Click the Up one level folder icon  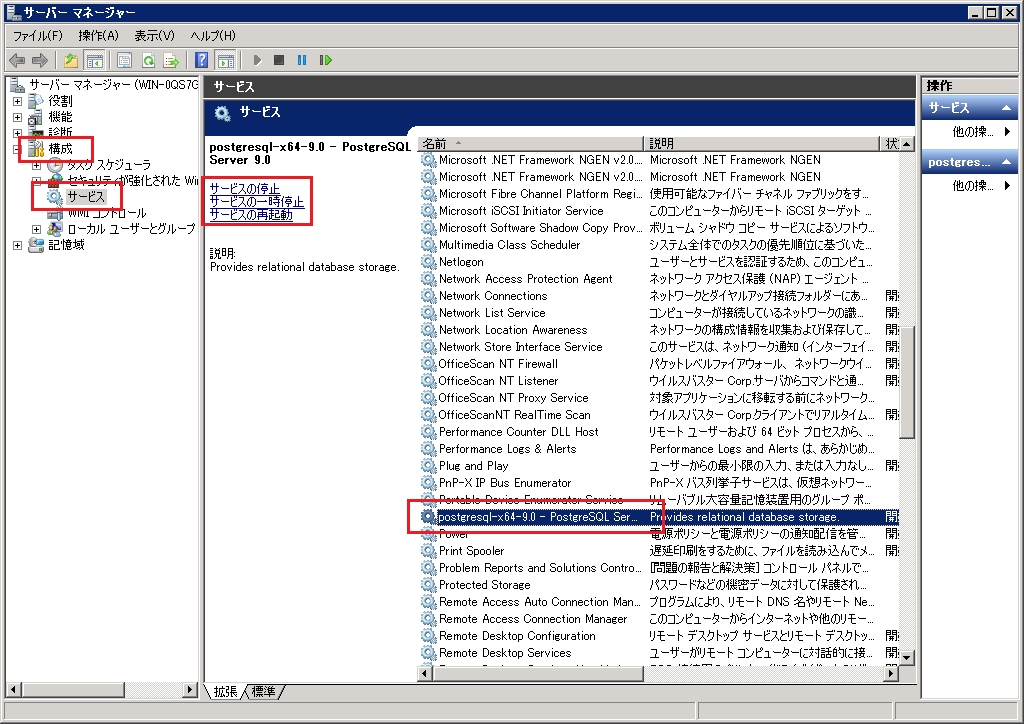(x=71, y=60)
